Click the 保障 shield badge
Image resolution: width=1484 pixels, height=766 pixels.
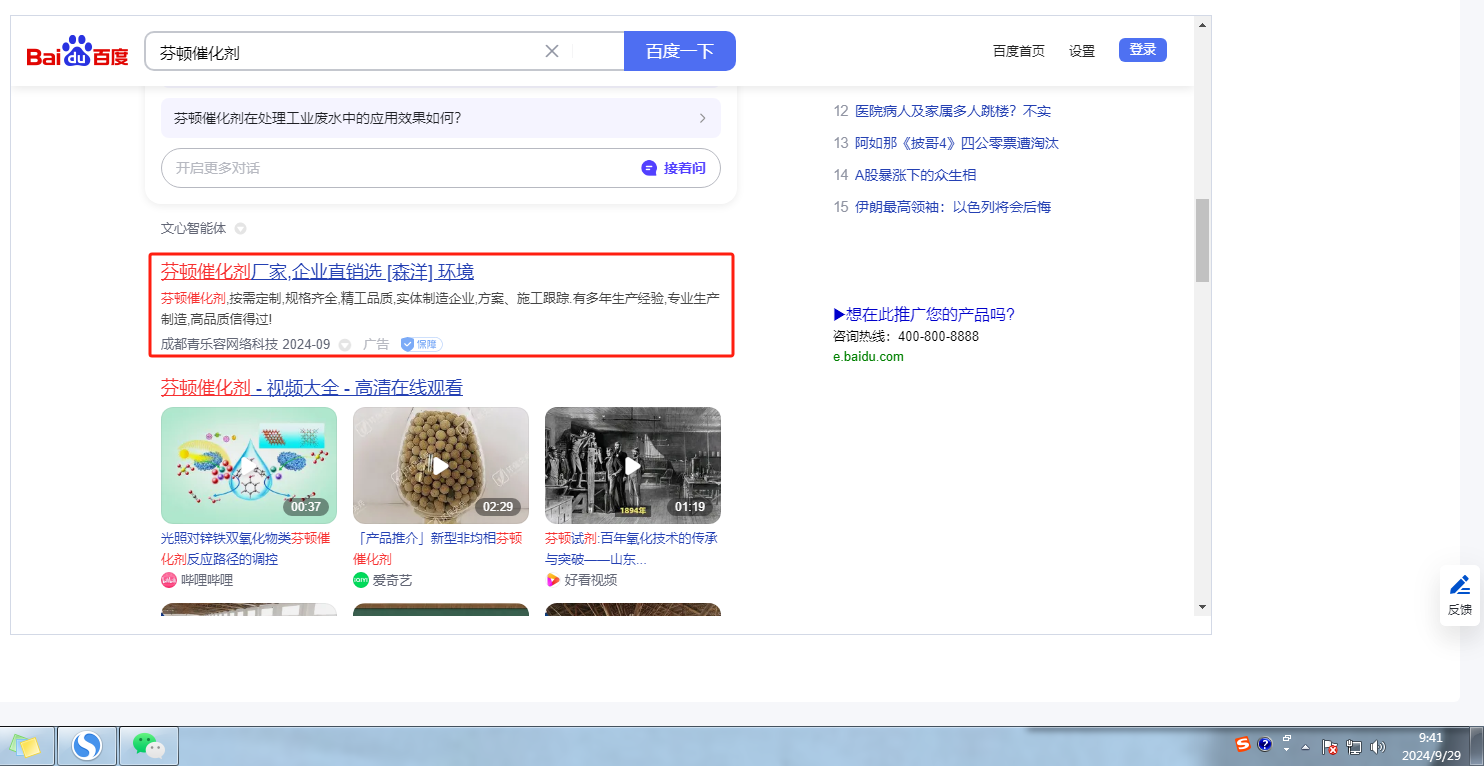click(421, 344)
